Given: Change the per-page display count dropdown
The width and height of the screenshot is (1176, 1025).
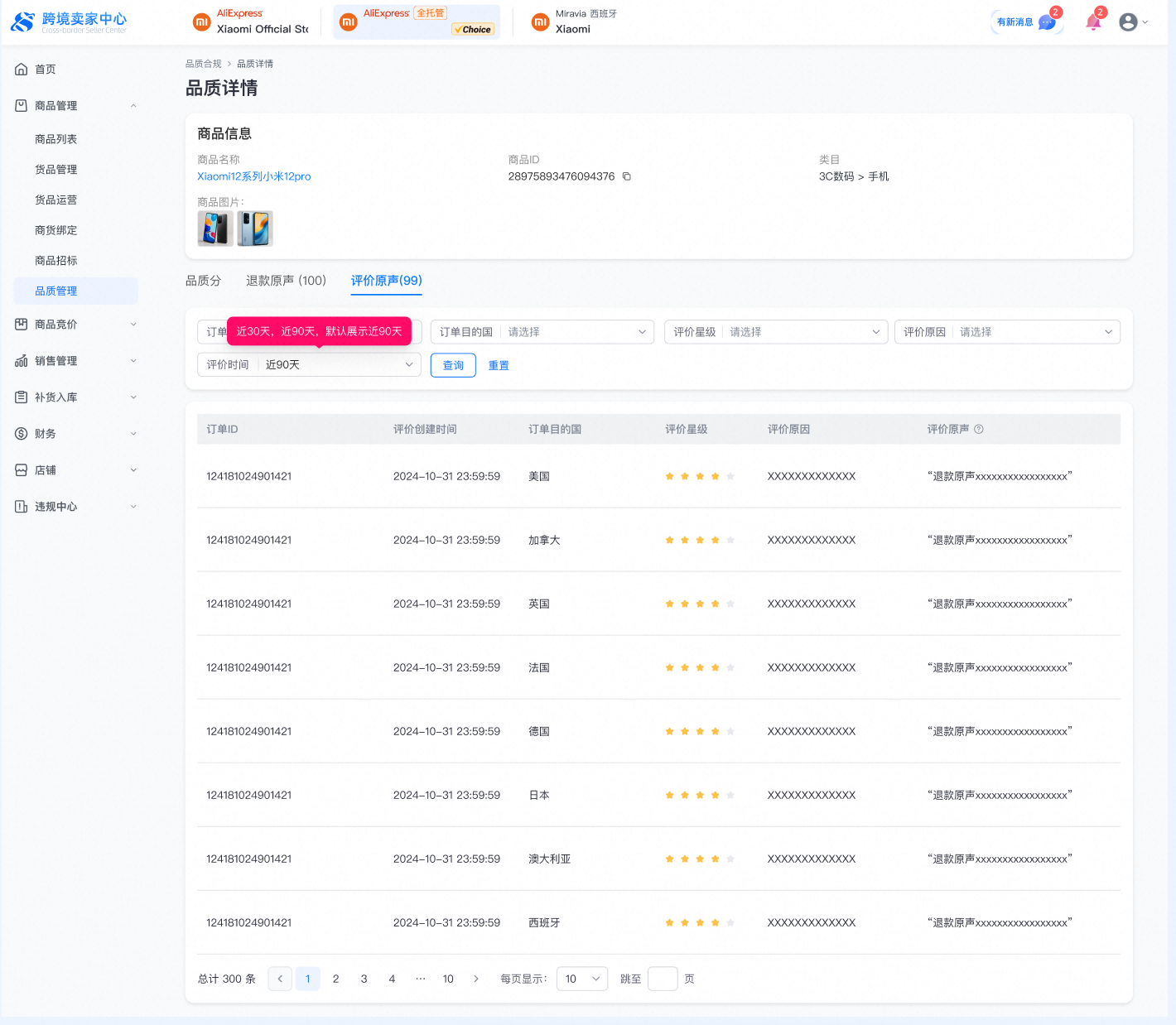Looking at the screenshot, I should 581,979.
